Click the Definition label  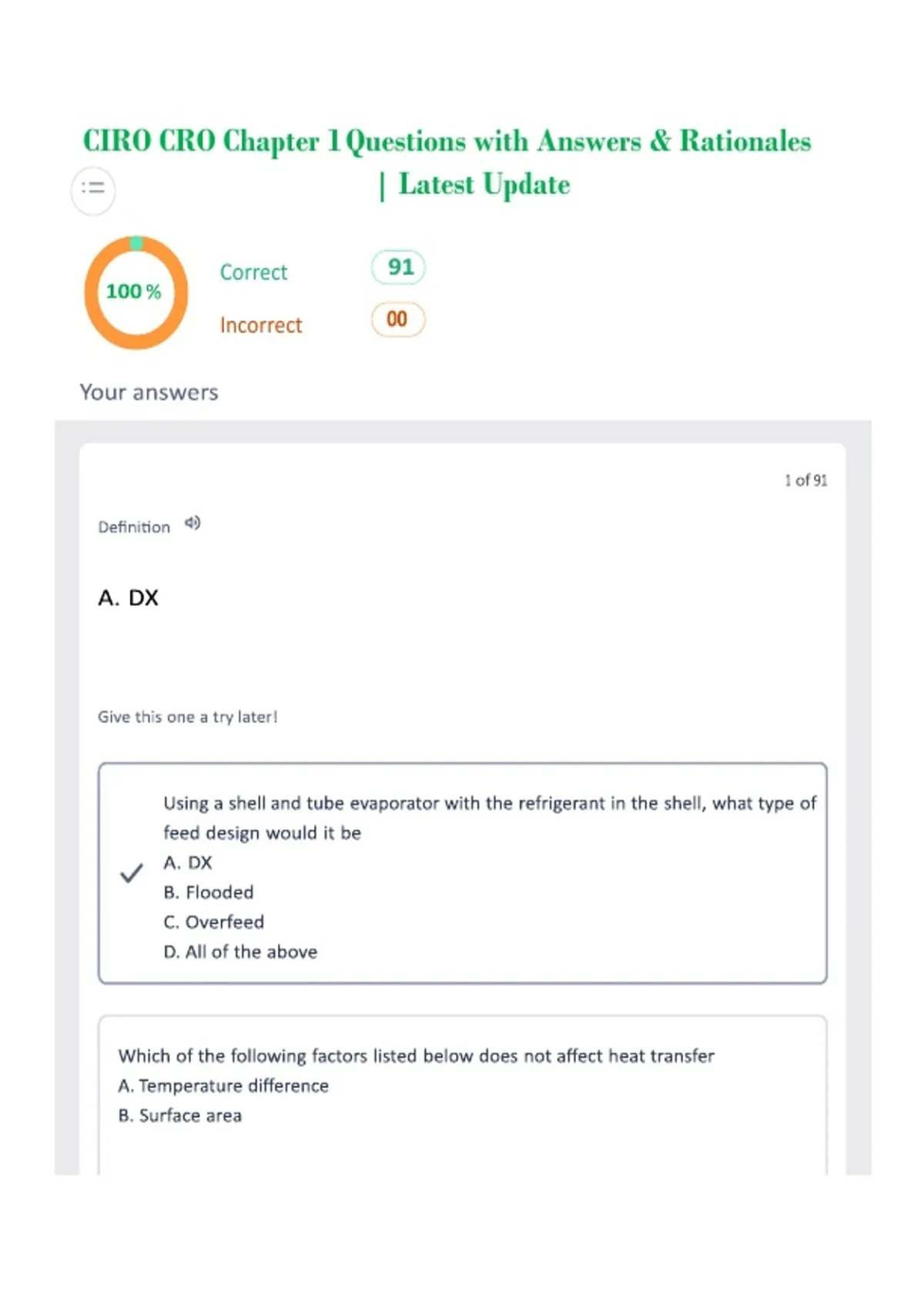(x=134, y=527)
